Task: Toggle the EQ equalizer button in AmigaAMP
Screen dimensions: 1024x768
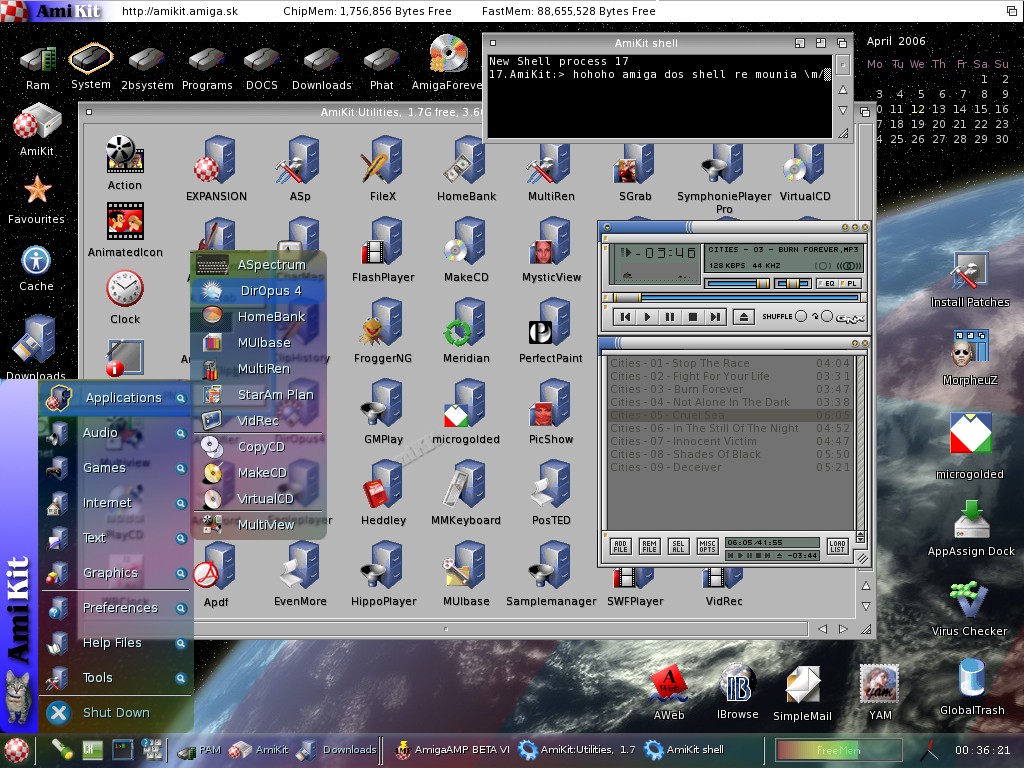Action: [x=828, y=283]
